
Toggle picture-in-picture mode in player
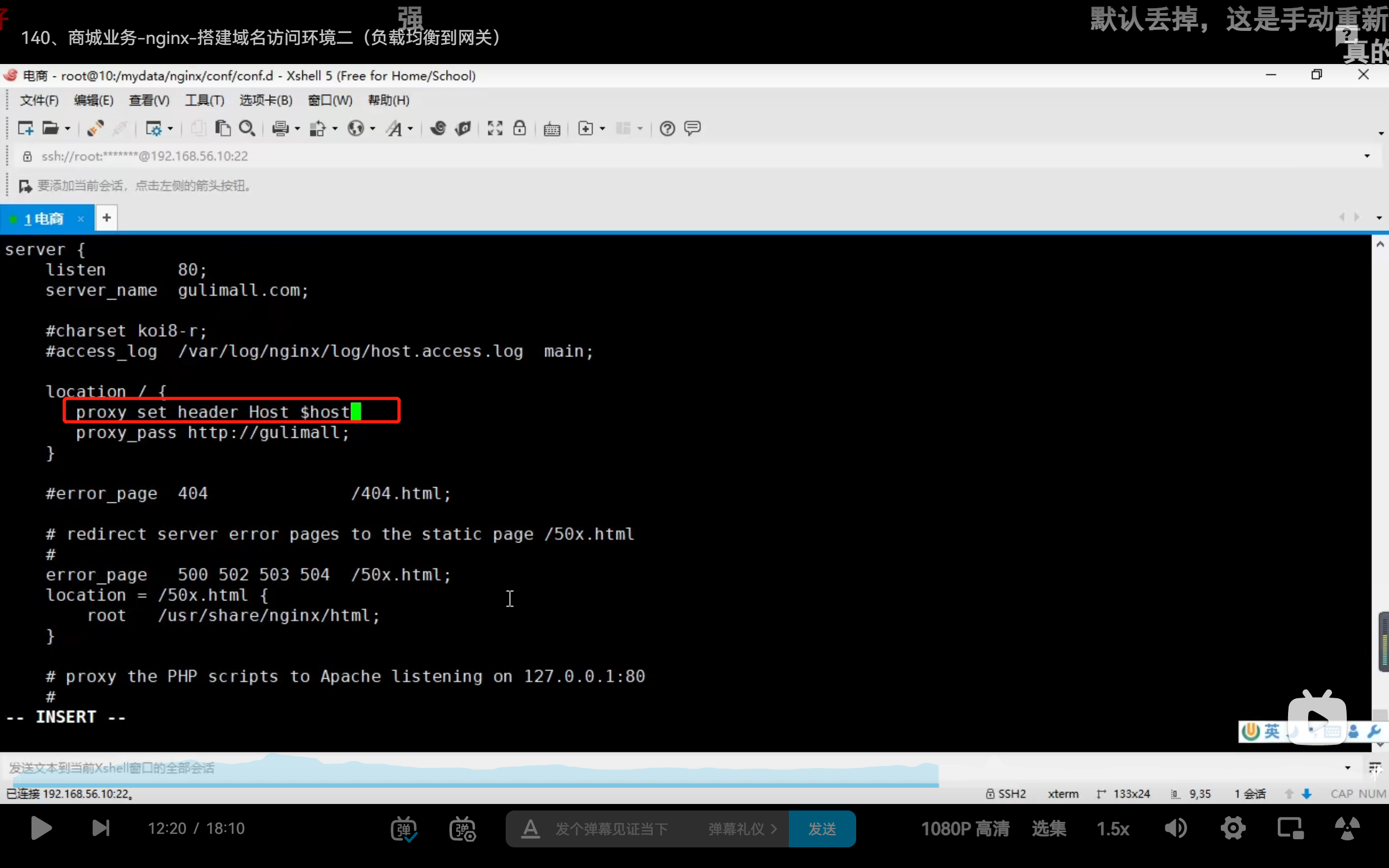point(1290,828)
